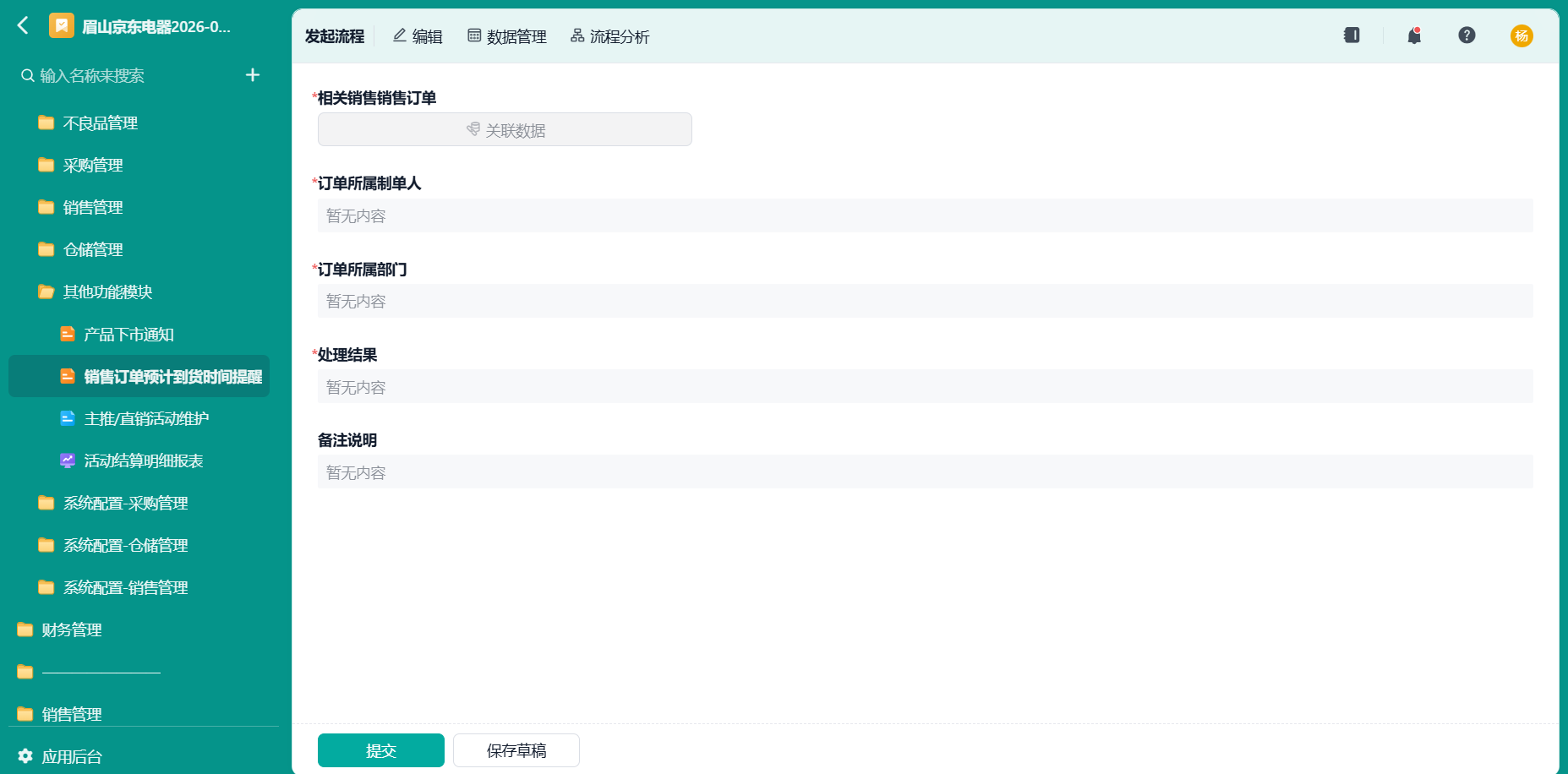Viewport: 1568px width, 774px height.
Task: Open 产品下市通知 in the sidebar
Action: click(x=128, y=334)
